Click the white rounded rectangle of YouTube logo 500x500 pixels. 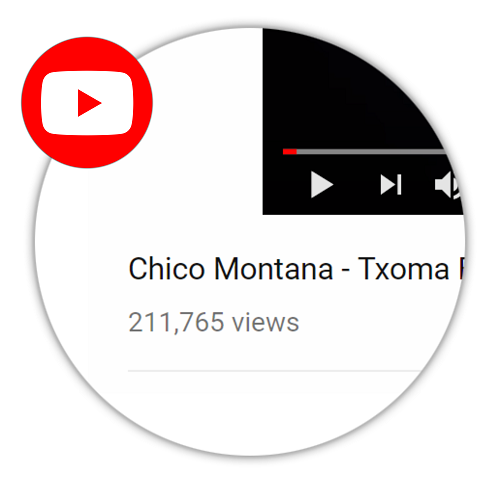(87, 103)
